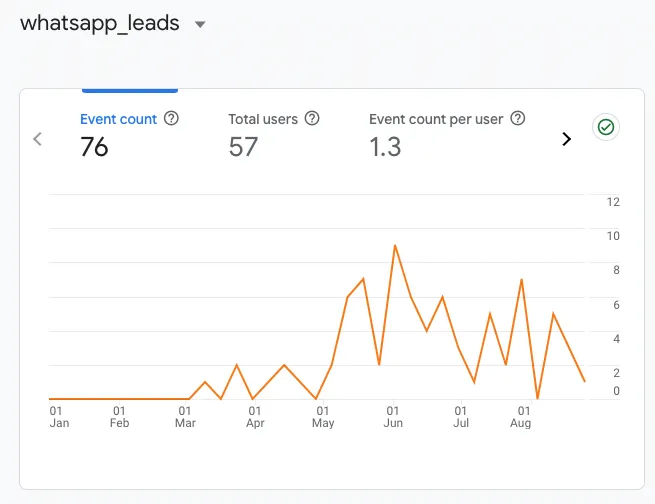
Task: Click help icon beside Total users
Action: tap(312, 119)
